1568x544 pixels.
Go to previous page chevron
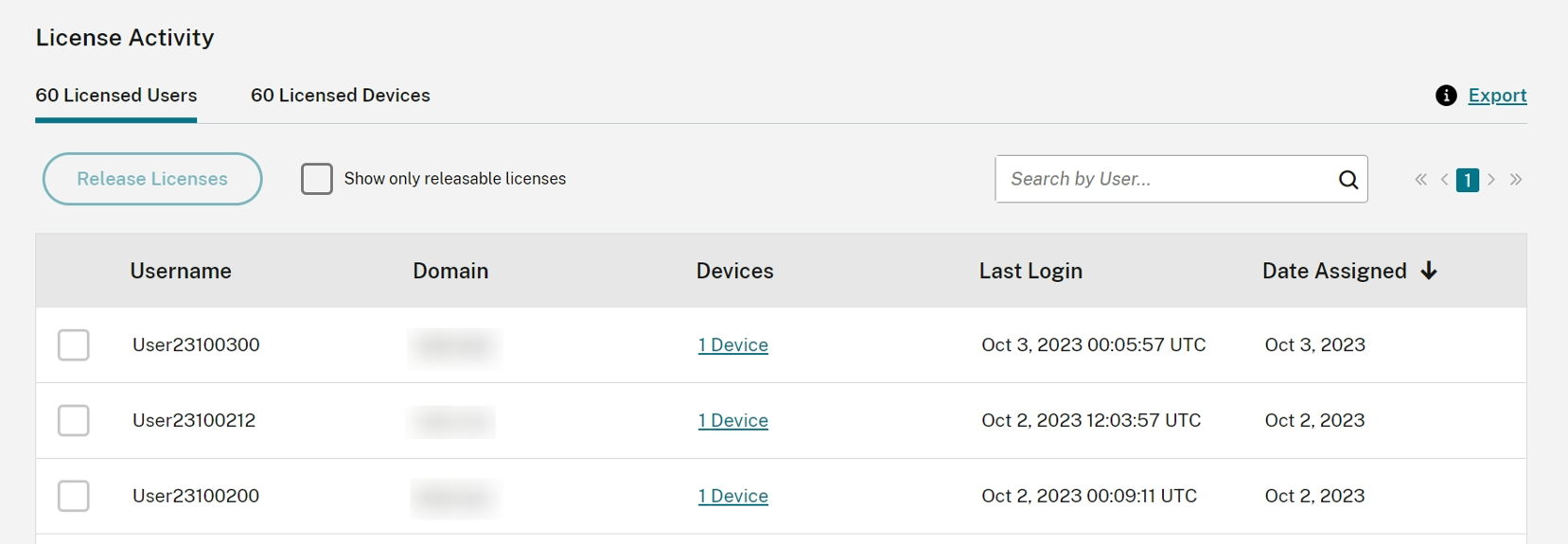pos(1445,180)
